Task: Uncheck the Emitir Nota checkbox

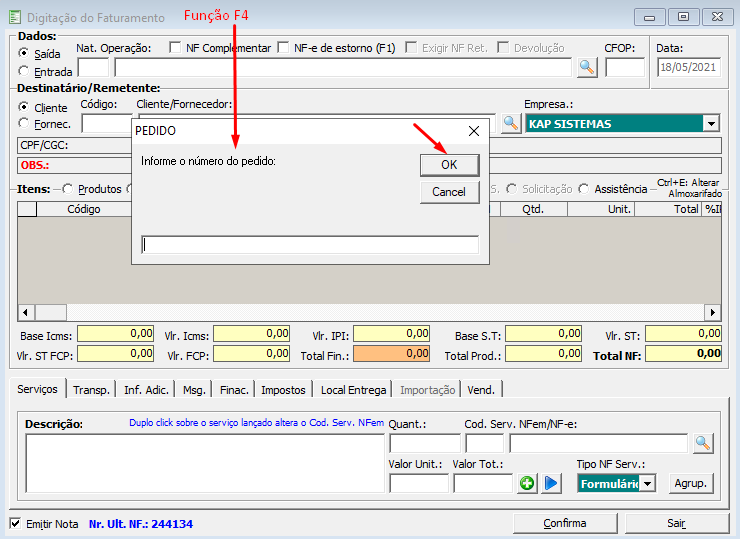Action: point(15,523)
